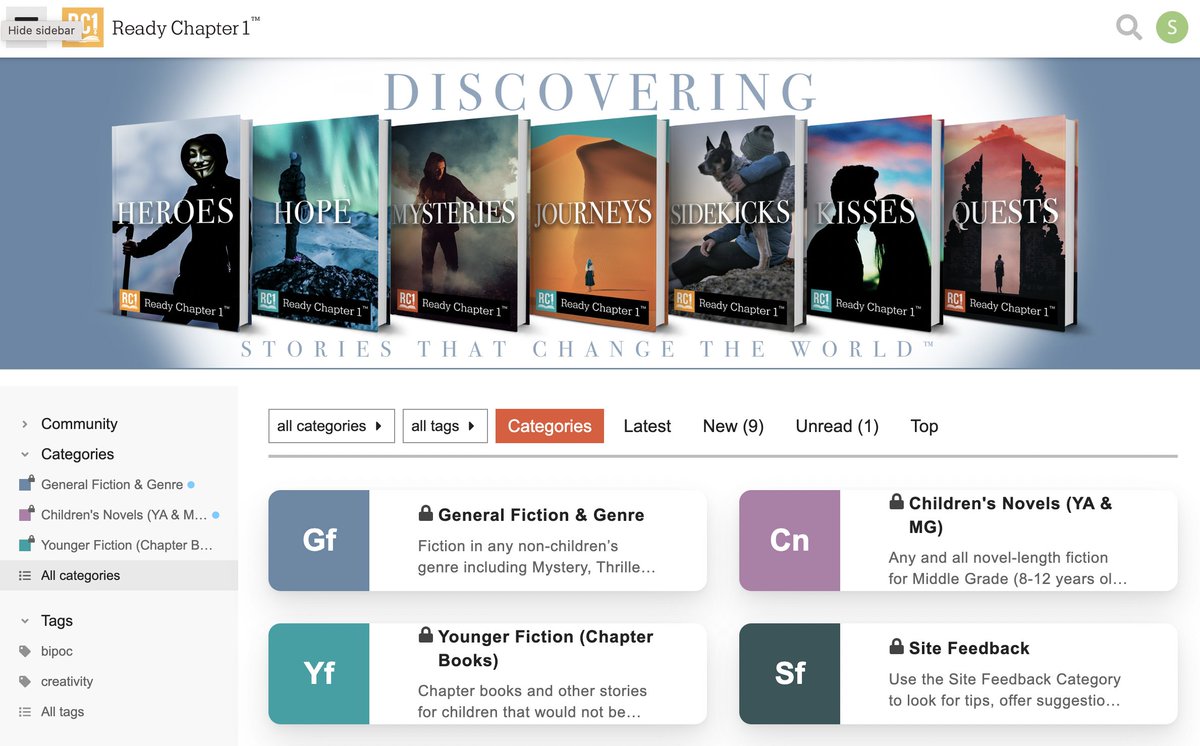Open the user avatar menu

point(1172,27)
